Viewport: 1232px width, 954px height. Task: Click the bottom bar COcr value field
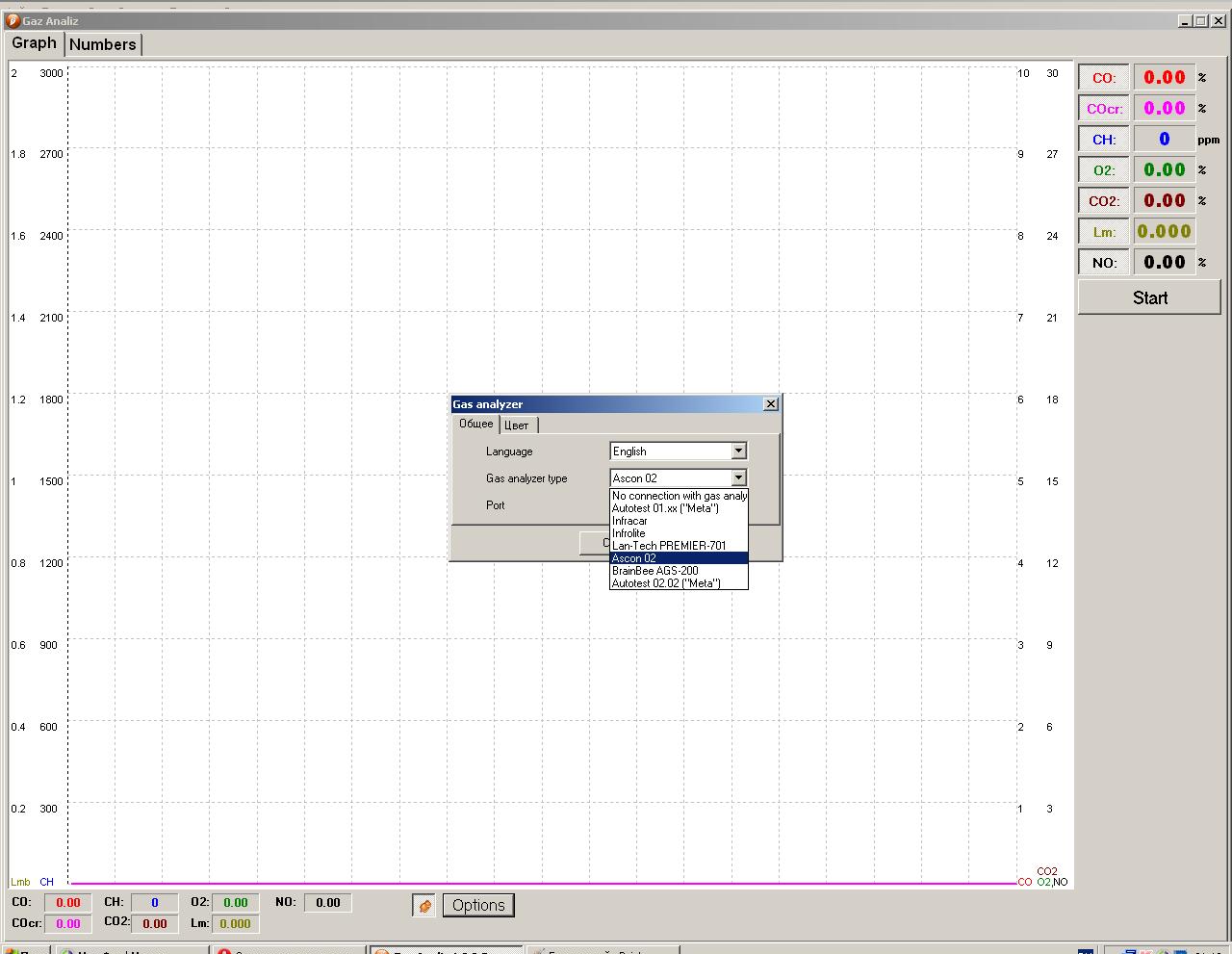tap(68, 924)
